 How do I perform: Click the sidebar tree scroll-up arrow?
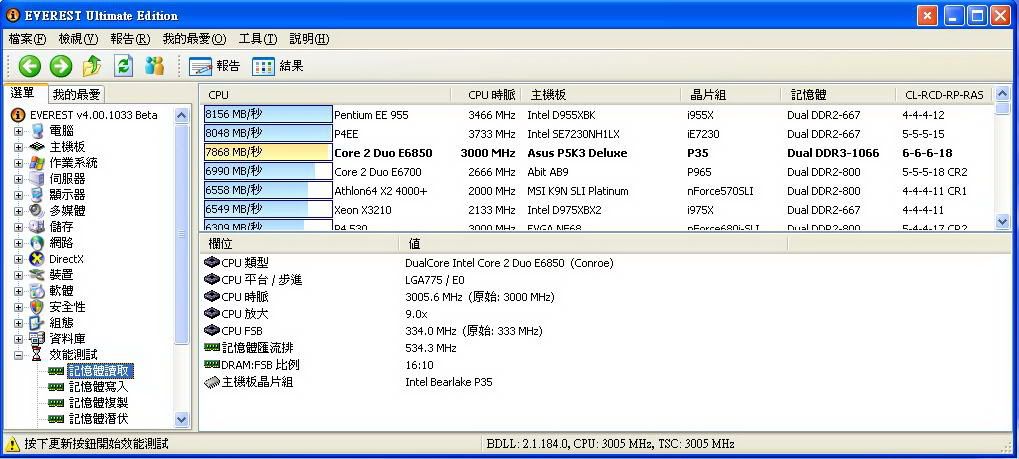(182, 115)
